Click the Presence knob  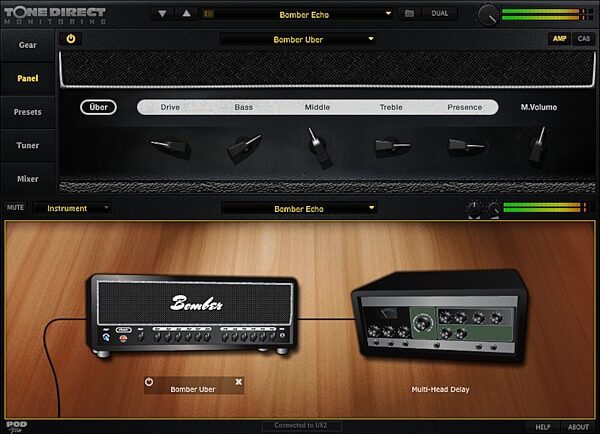466,147
